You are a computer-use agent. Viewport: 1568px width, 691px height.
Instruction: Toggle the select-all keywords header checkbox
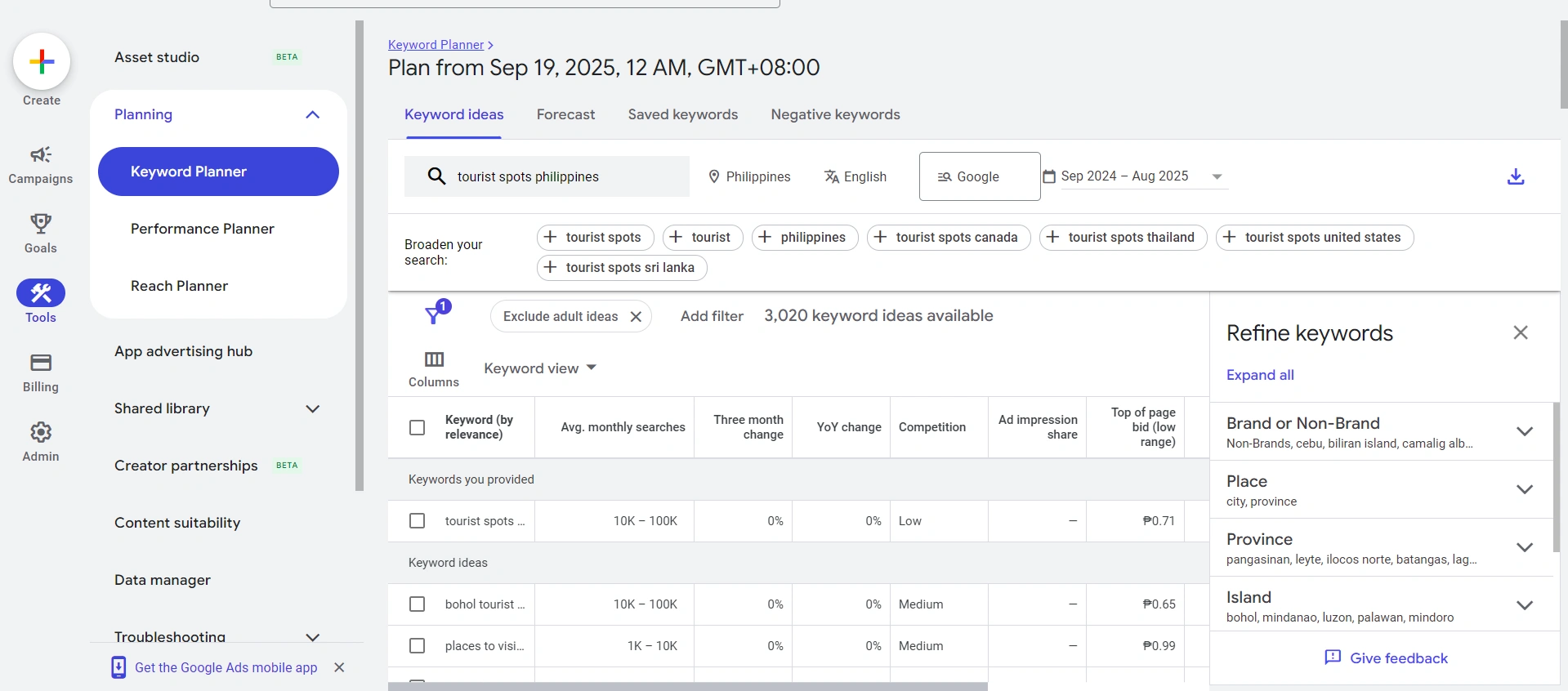tap(417, 427)
